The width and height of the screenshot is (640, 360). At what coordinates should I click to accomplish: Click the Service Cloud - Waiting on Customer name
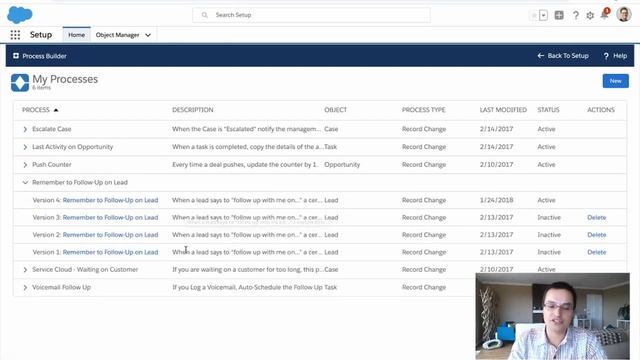(x=85, y=269)
